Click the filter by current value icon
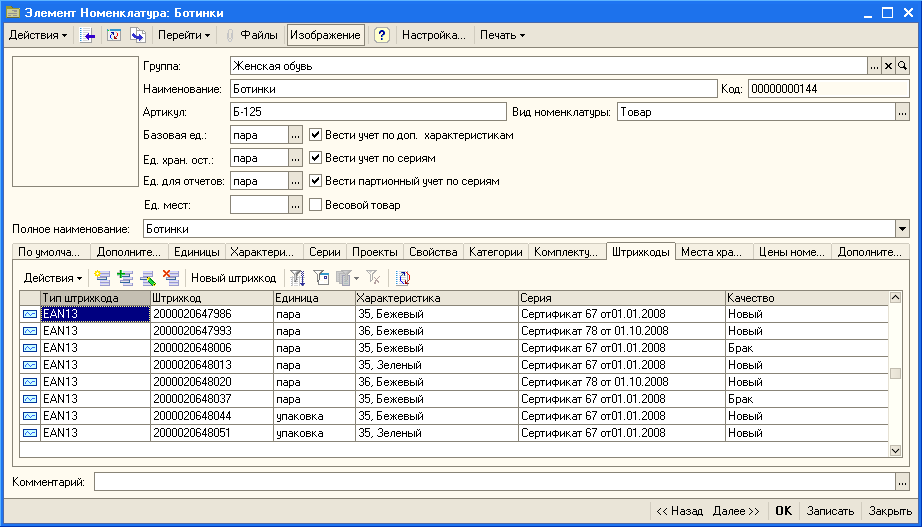Image resolution: width=922 pixels, height=527 pixels. (321, 278)
